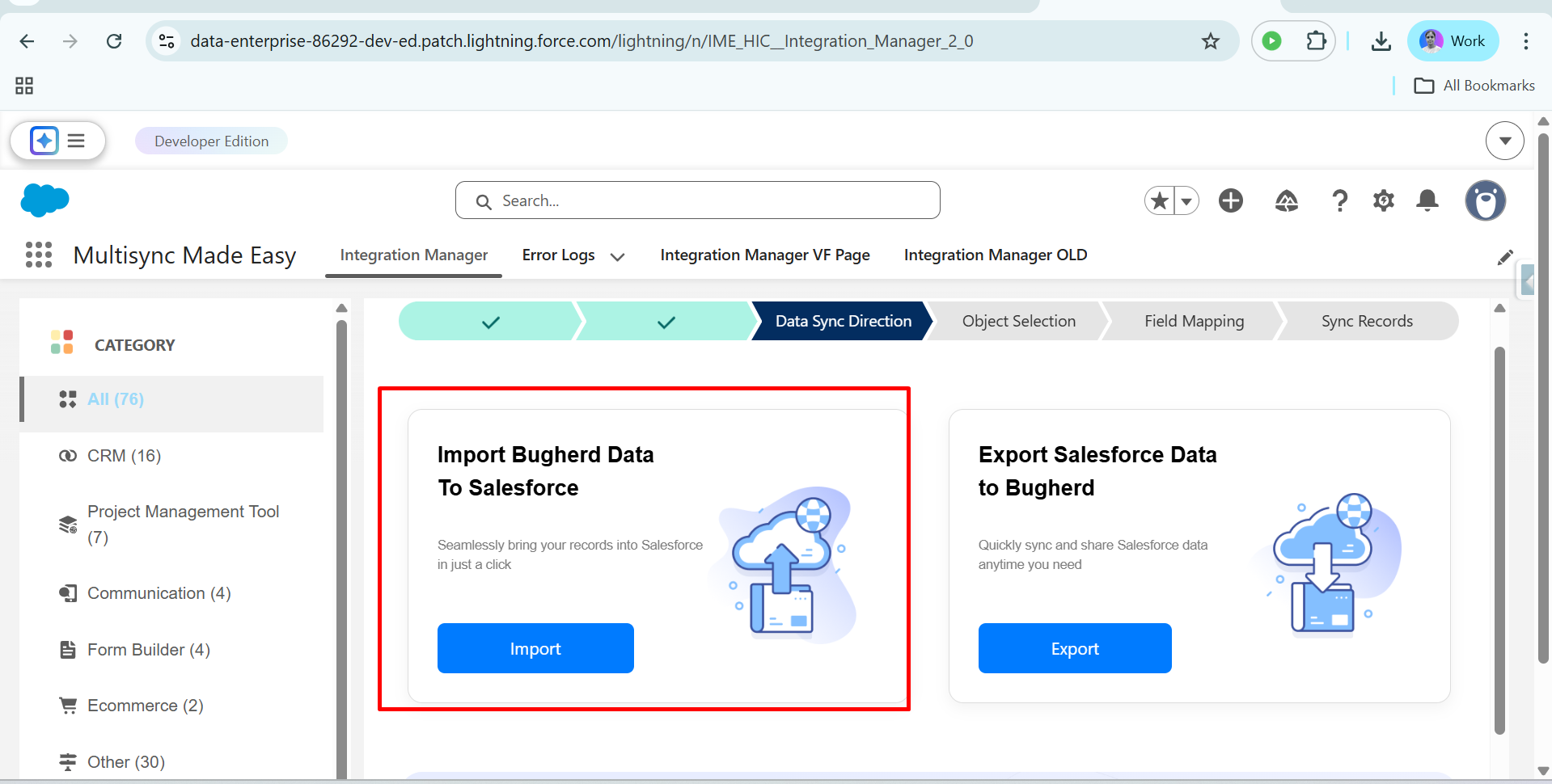The height and width of the screenshot is (784, 1552).
Task: Open the Error Logs tab
Action: click(558, 255)
